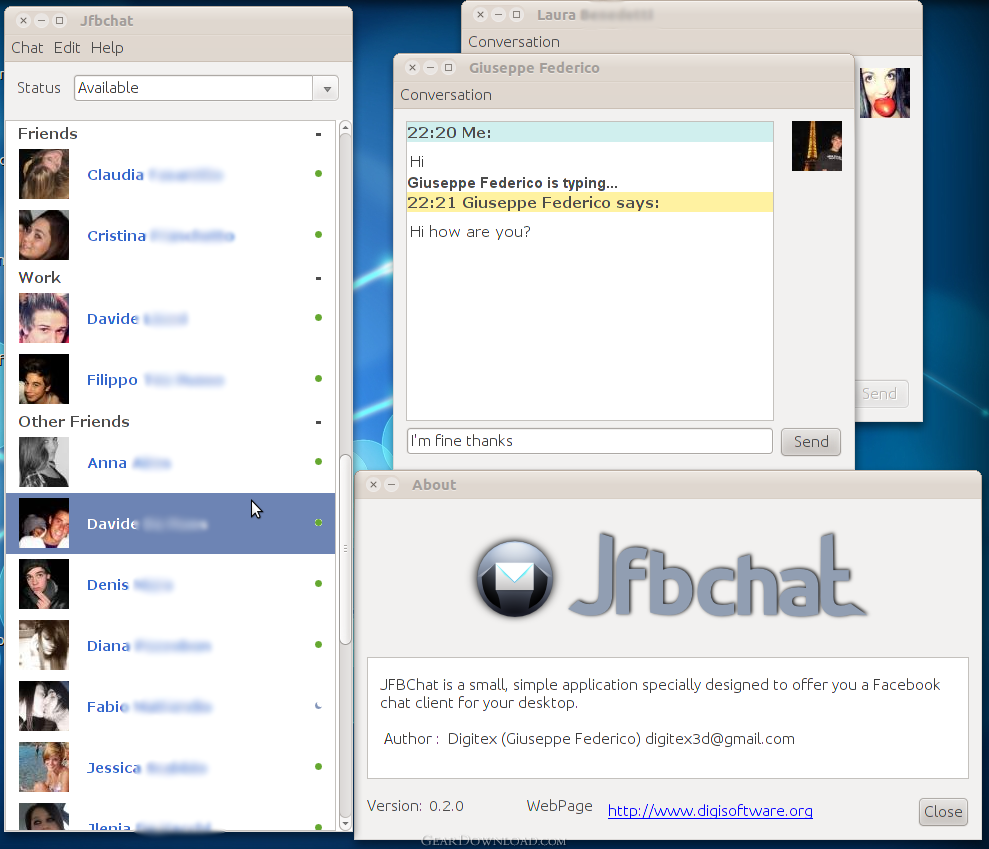Screen dimensions: 989x849
Task: Click Diana's avatar picture
Action: point(44,645)
